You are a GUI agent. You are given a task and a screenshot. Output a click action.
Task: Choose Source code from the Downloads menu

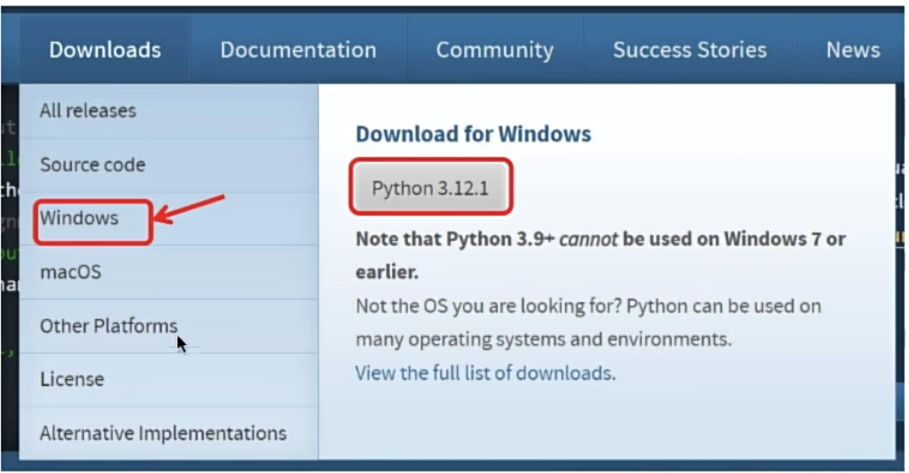tap(169, 165)
